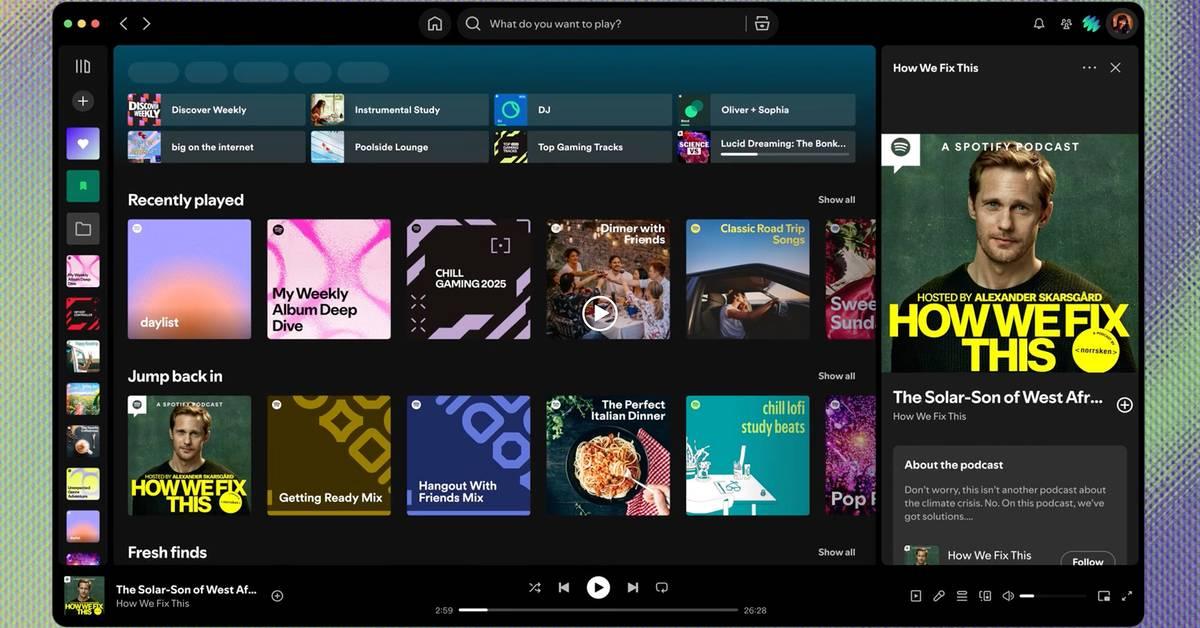Open the Classic Road Trip Songs card

(747, 279)
